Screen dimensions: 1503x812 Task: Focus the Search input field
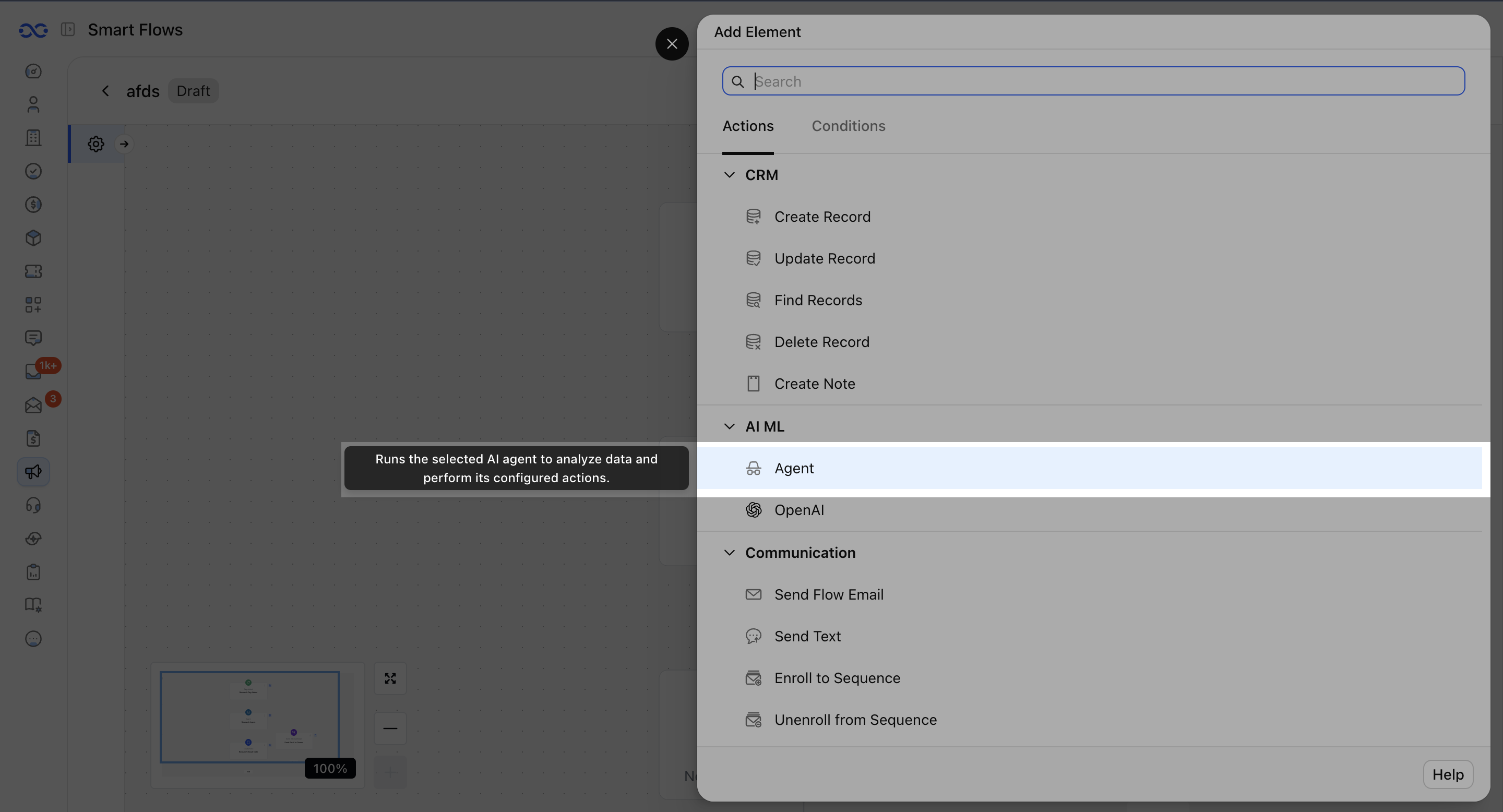(x=1093, y=81)
